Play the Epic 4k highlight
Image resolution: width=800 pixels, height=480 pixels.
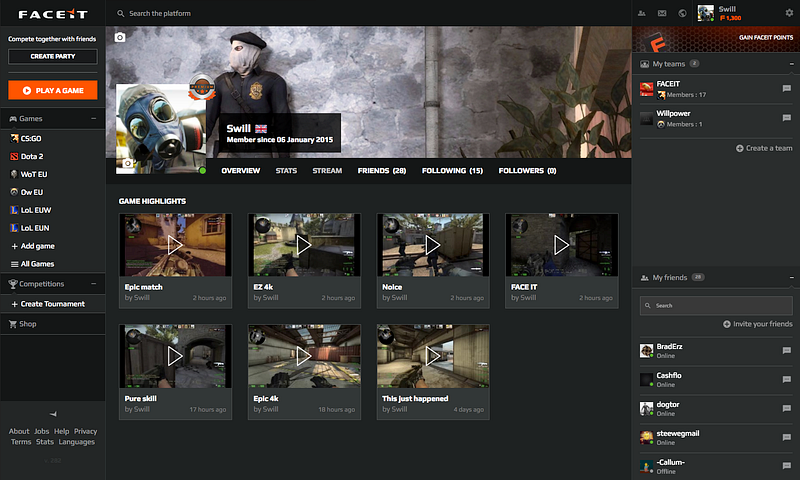pos(304,357)
